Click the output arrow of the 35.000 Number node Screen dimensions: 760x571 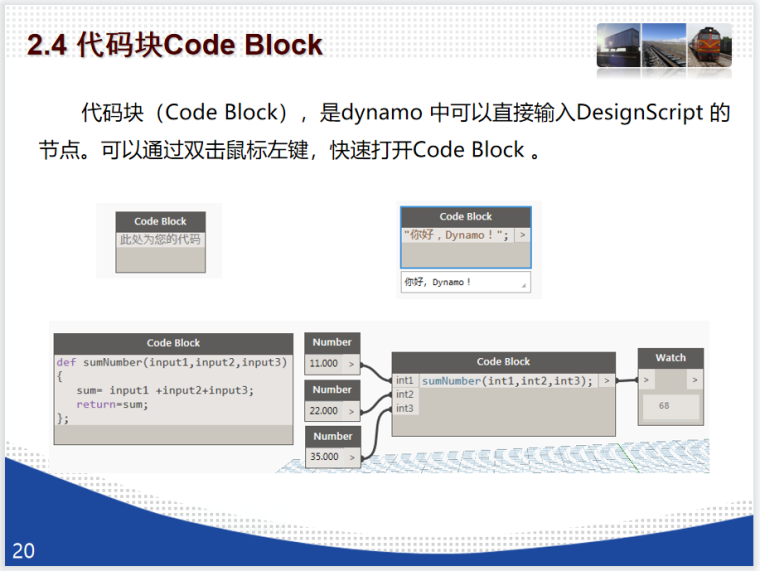pyautogui.click(x=350, y=457)
